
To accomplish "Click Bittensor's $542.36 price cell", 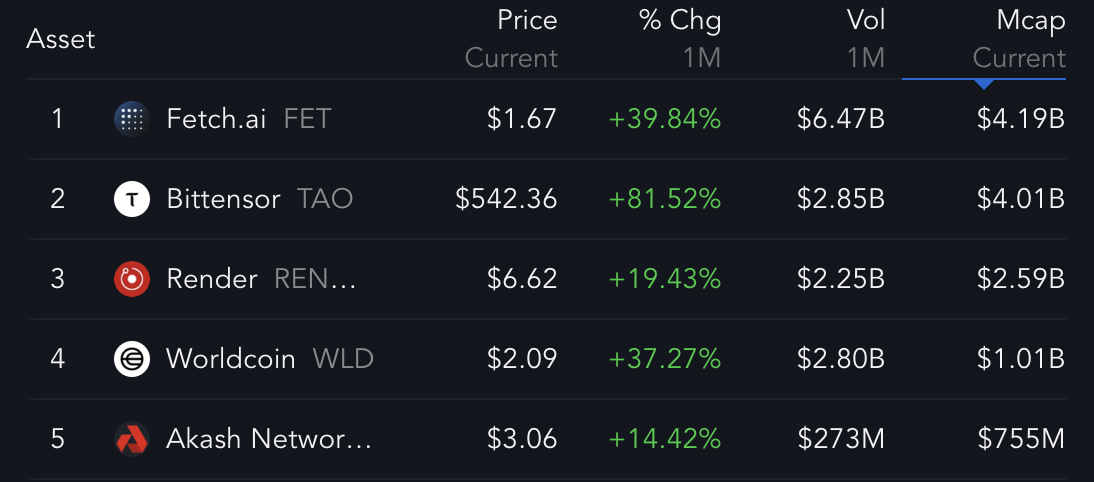I will 507,199.
